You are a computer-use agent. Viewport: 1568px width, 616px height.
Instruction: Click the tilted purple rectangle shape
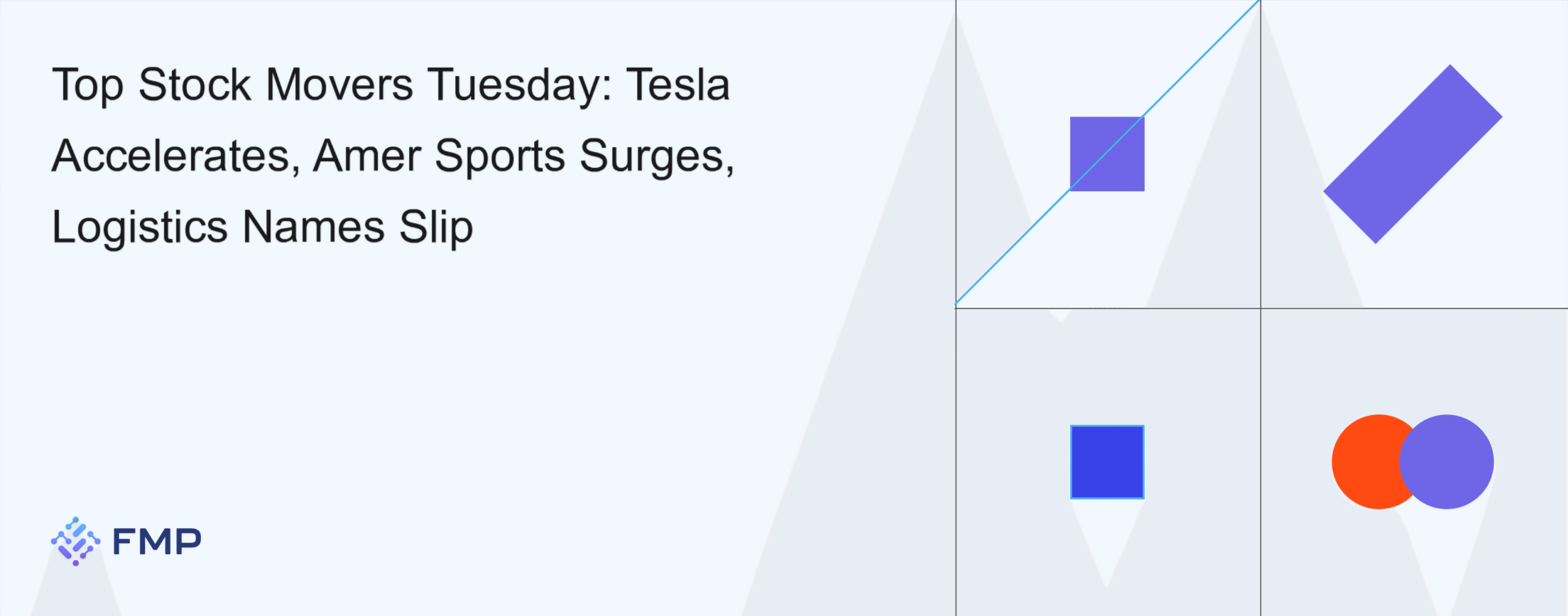tap(1412, 154)
